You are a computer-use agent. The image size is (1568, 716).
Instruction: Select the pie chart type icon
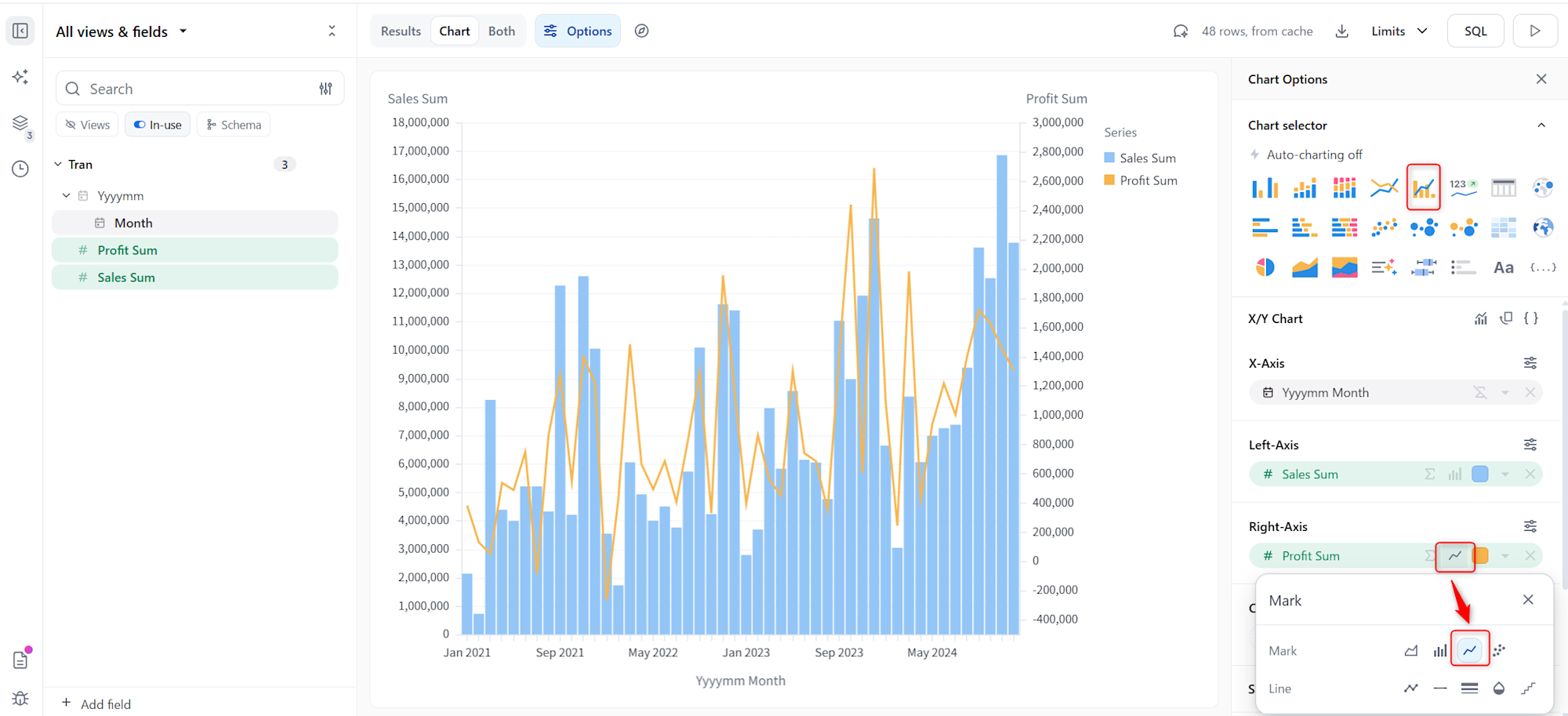(1265, 267)
